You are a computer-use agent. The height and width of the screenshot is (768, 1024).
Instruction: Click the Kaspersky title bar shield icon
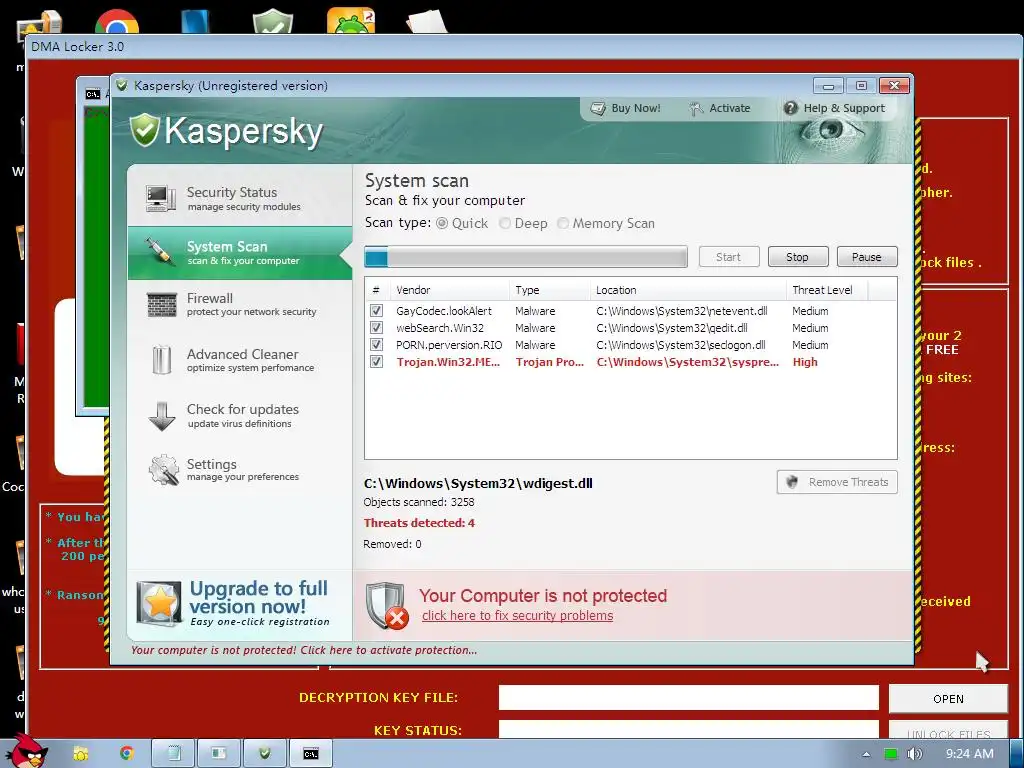pyautogui.click(x=121, y=86)
